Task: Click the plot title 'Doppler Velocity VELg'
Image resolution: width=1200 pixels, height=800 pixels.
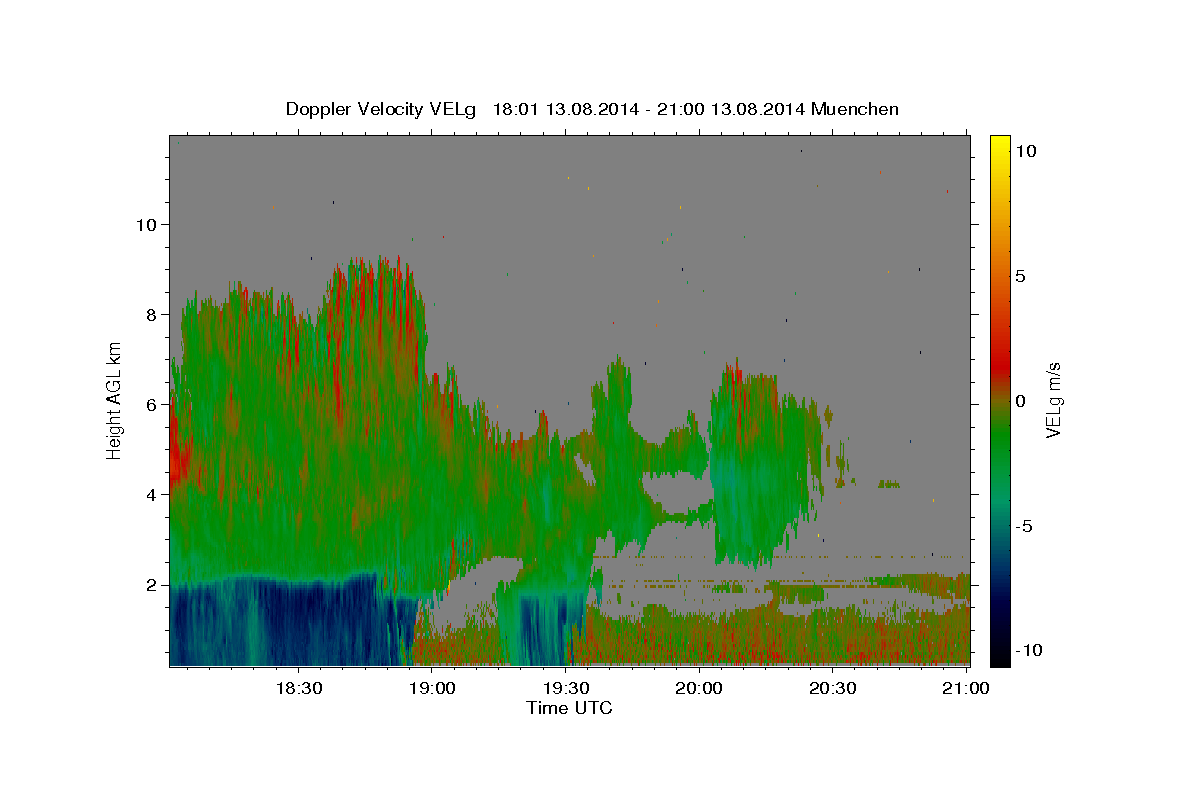Action: tap(383, 109)
